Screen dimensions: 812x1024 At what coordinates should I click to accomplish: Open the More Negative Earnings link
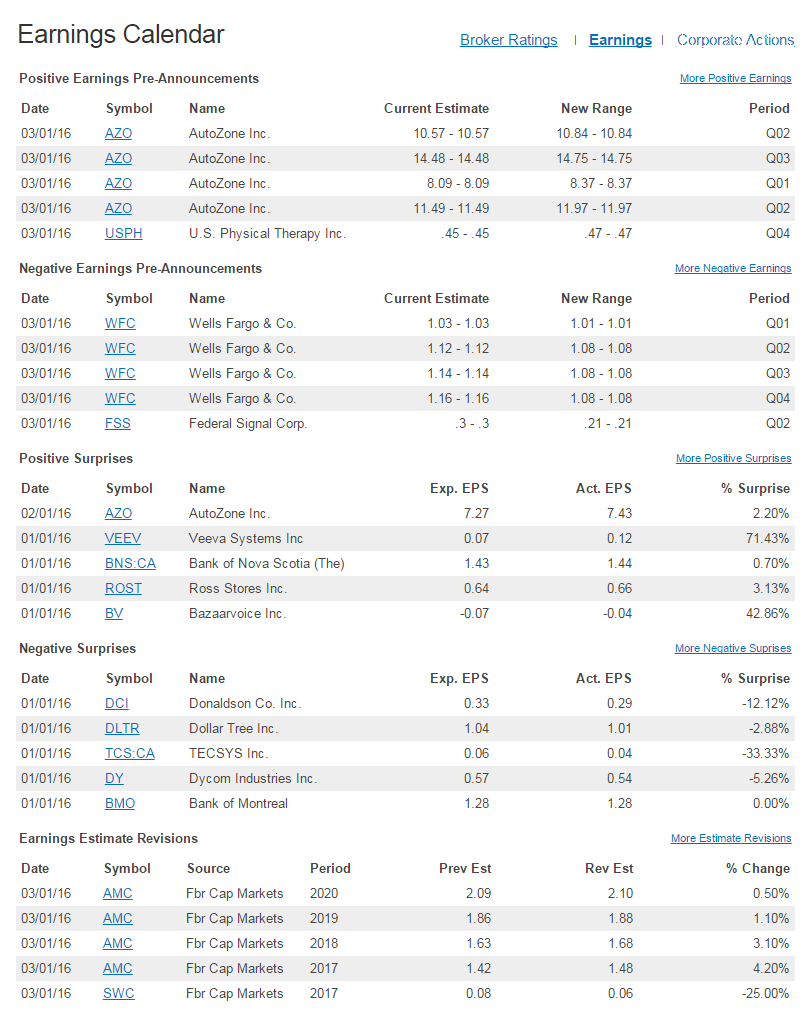point(732,268)
